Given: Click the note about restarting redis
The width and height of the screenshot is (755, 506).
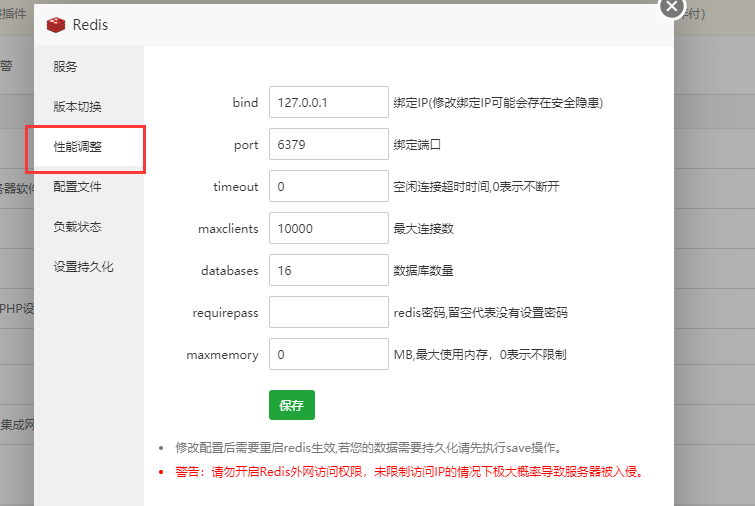Looking at the screenshot, I should (369, 448).
